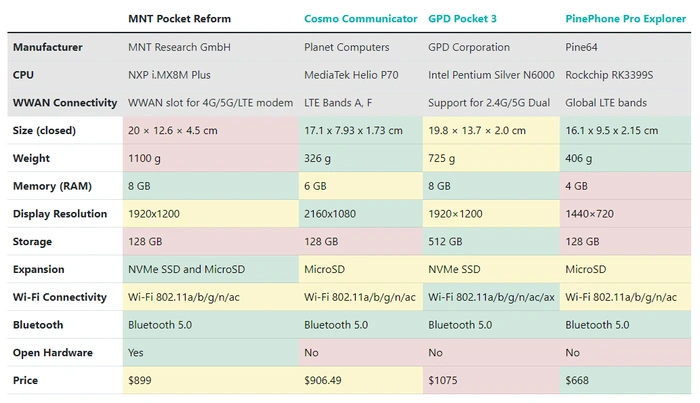The width and height of the screenshot is (700, 403).
Task: Click the Display Resolution row label
Action: (x=60, y=214)
